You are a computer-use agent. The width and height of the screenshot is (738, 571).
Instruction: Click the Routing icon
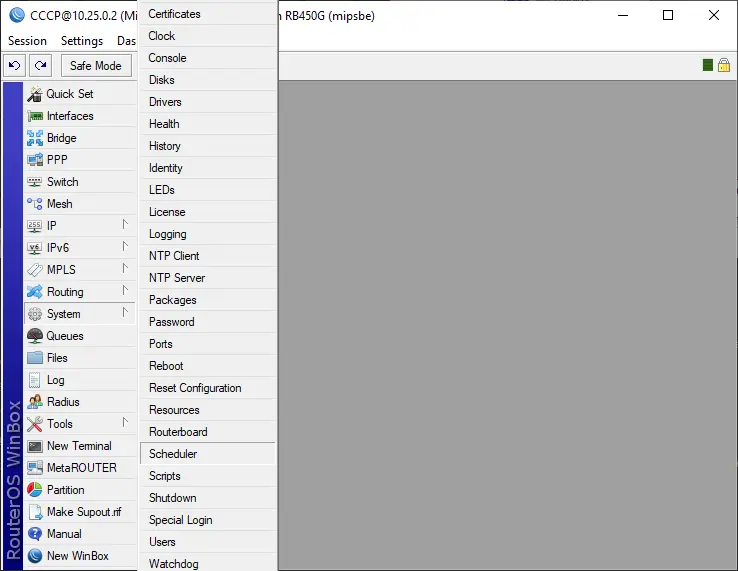(x=35, y=292)
